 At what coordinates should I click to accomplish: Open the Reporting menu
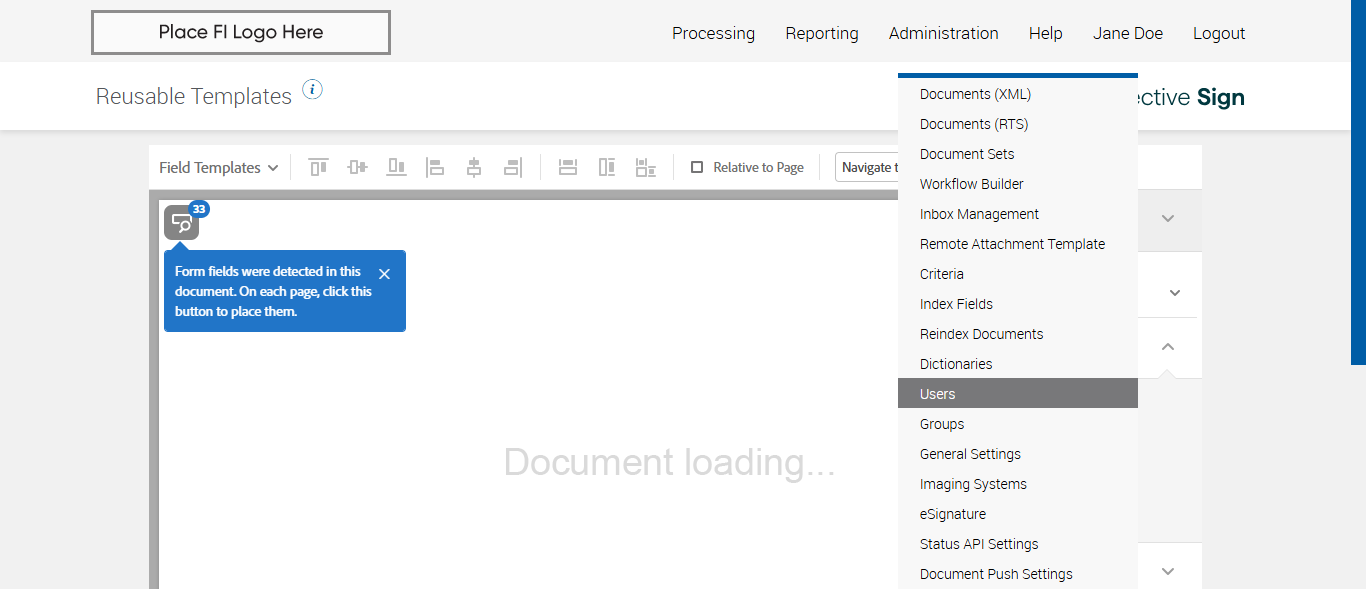[822, 33]
